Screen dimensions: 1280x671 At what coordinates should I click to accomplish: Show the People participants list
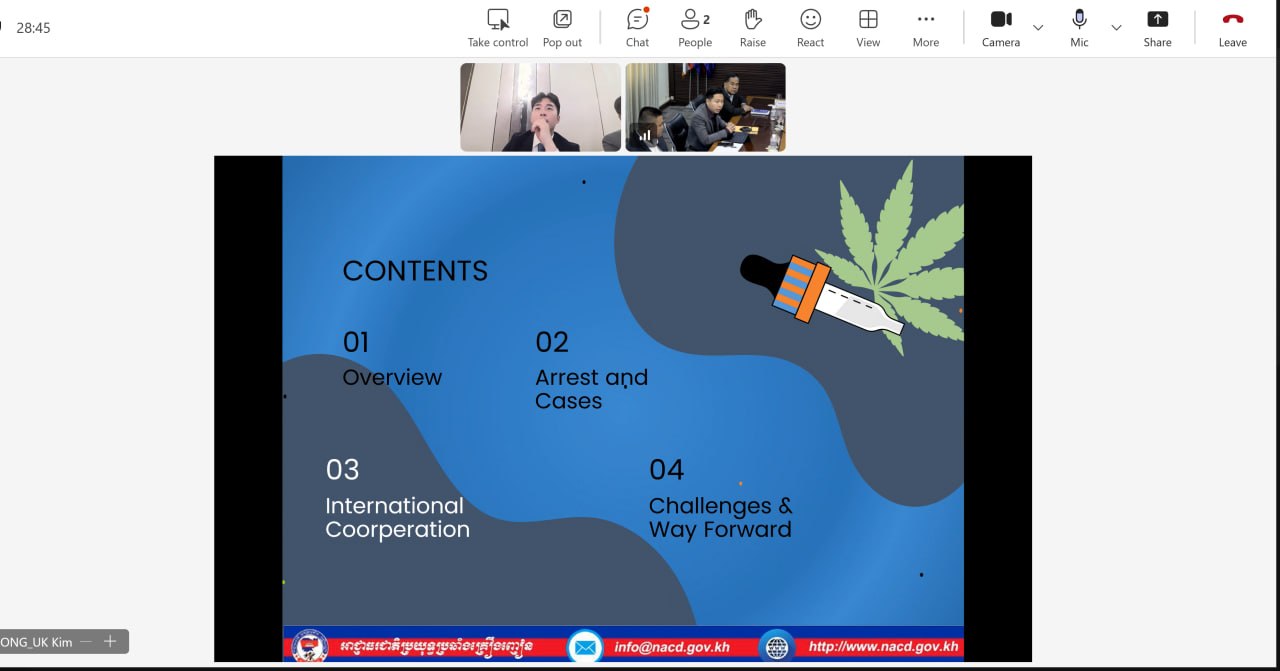click(x=695, y=28)
